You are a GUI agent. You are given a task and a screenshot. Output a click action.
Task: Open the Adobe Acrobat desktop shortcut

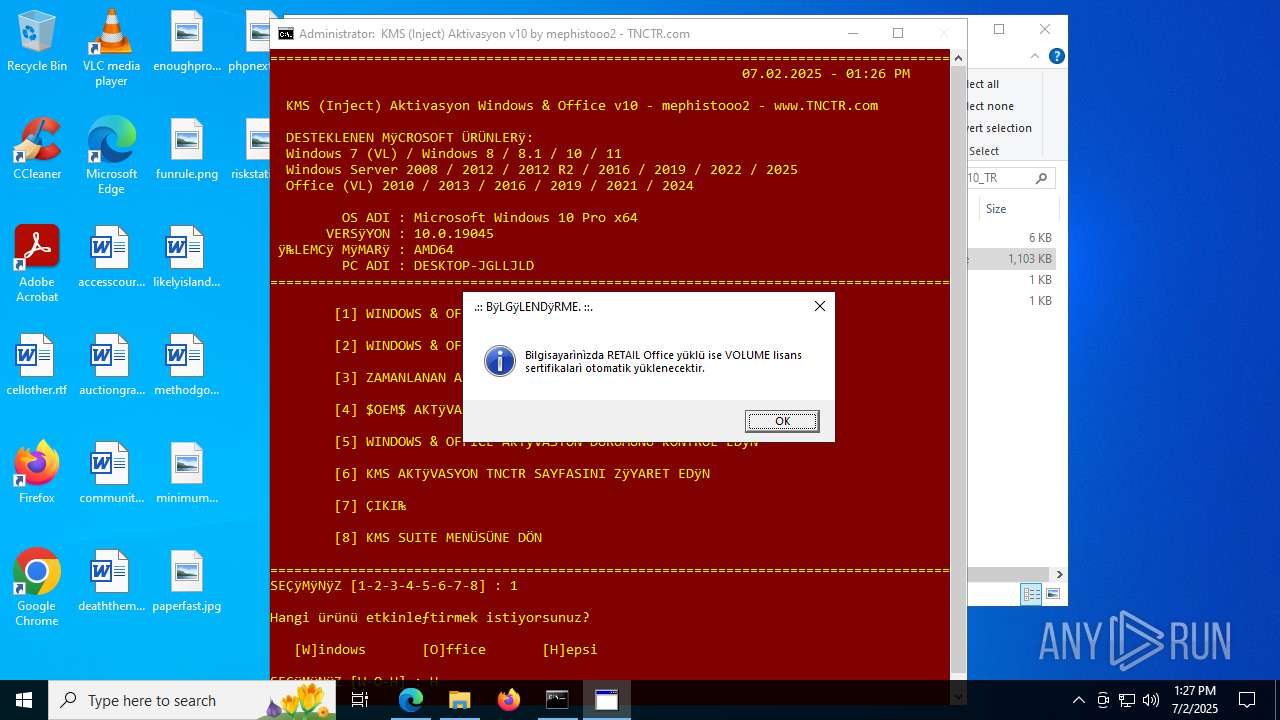coord(37,264)
